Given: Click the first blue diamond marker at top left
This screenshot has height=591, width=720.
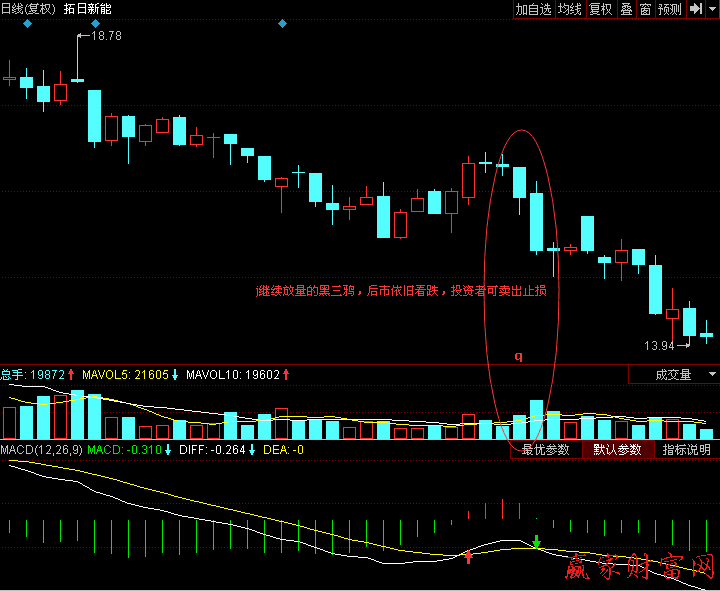Looking at the screenshot, I should tap(28, 23).
